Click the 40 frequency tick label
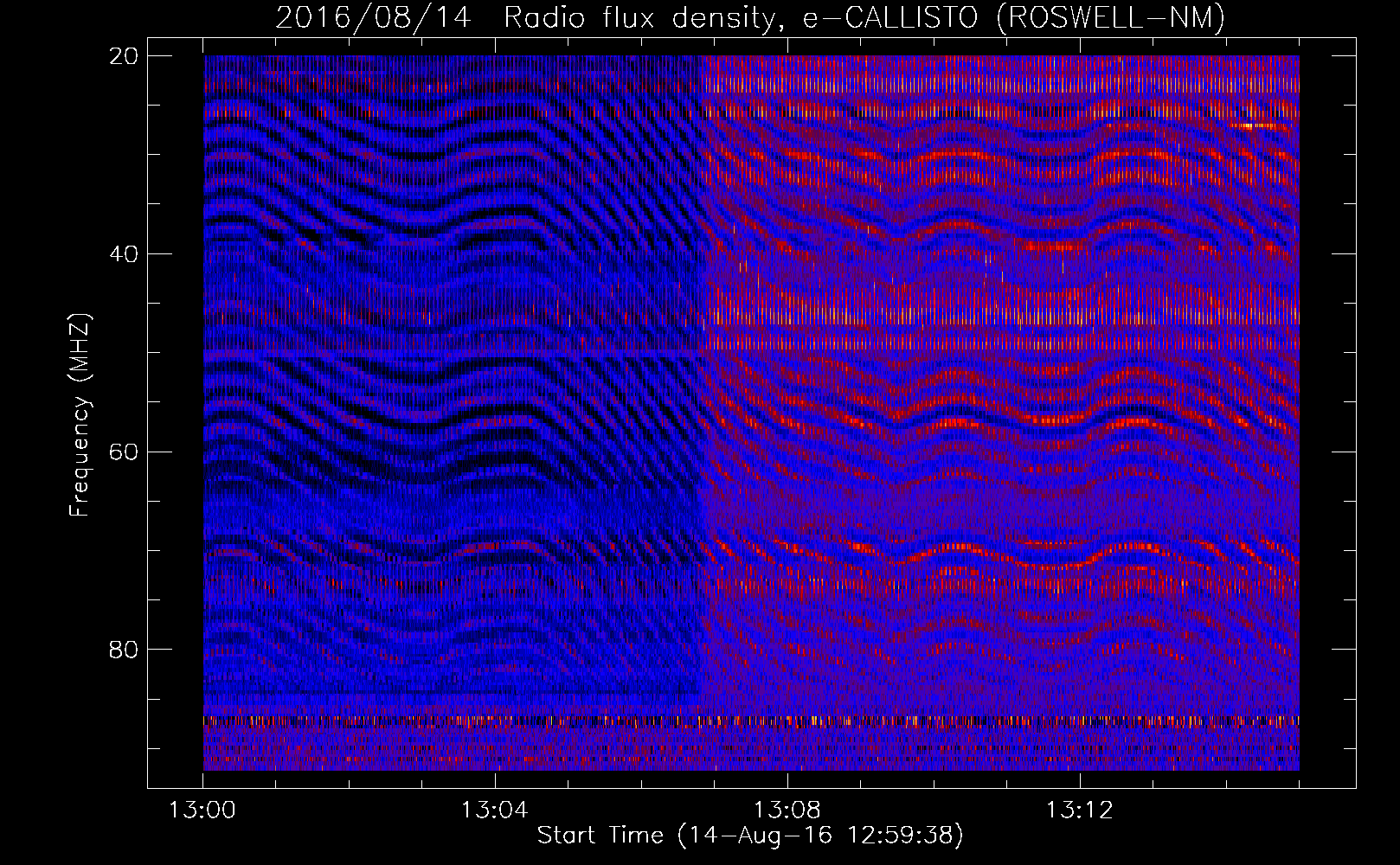Screen dimensions: 1400x865 pos(124,254)
